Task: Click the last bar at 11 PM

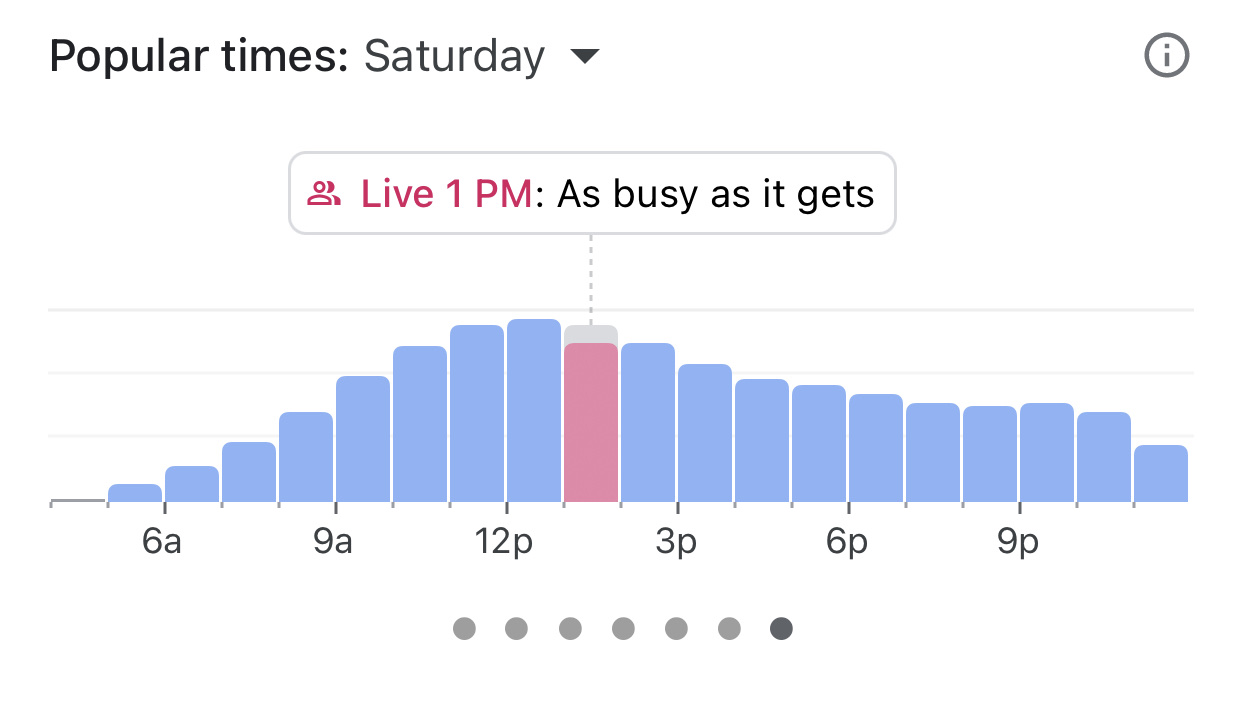Action: (x=1161, y=473)
